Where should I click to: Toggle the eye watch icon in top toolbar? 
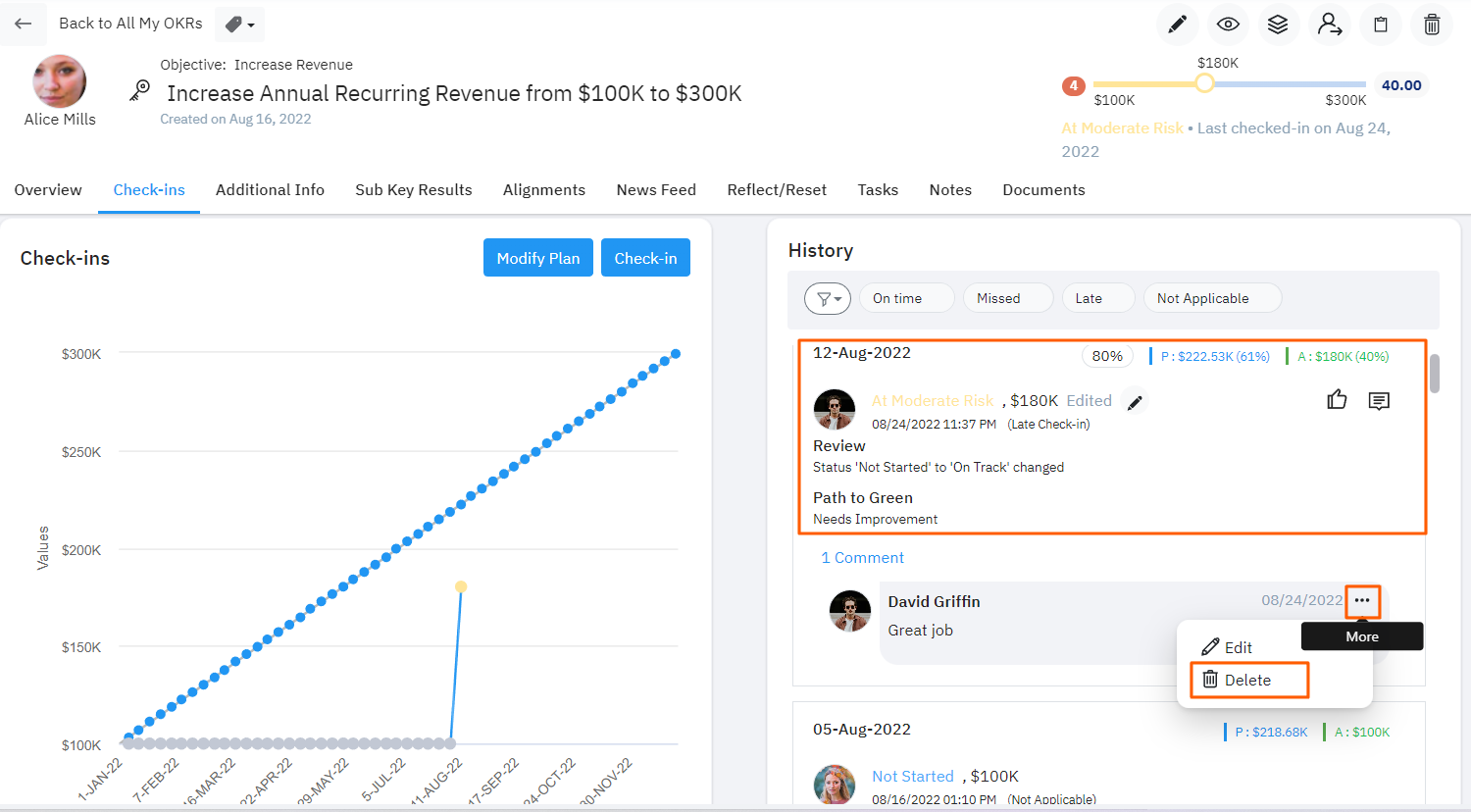click(1228, 25)
